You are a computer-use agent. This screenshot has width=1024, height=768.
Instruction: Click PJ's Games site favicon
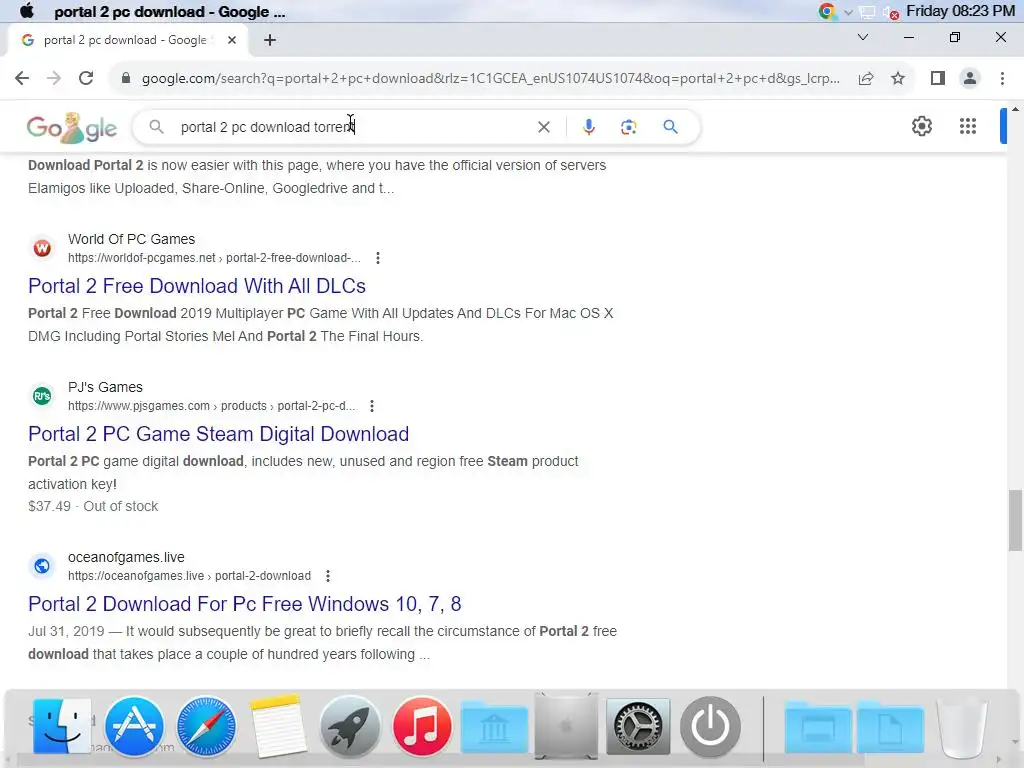42,396
